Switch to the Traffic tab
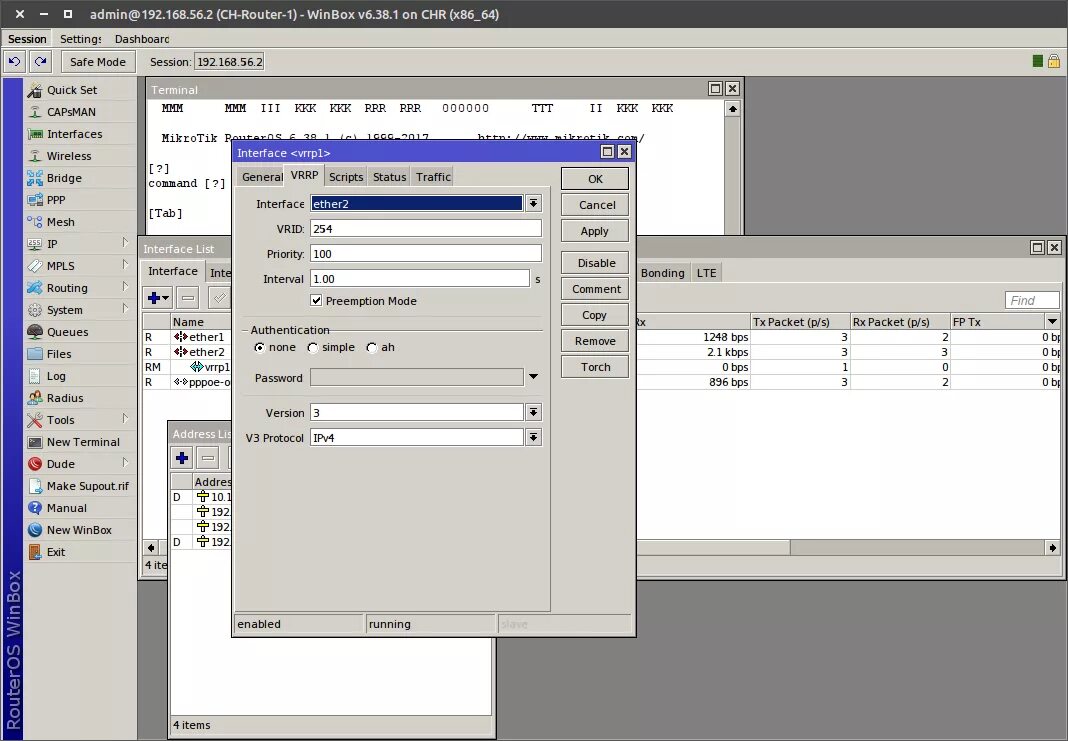 433,176
